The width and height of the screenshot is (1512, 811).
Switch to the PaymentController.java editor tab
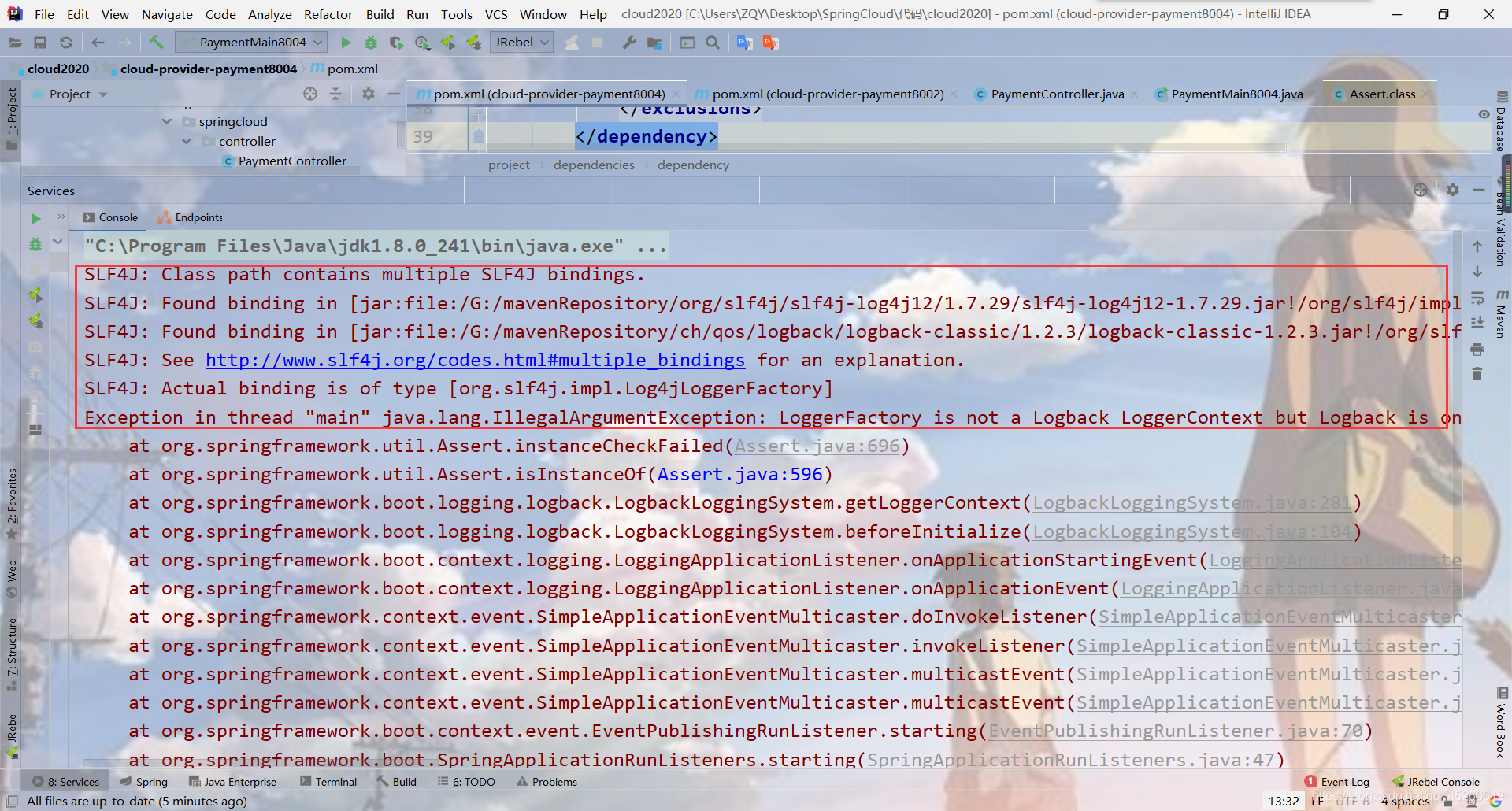(1058, 94)
